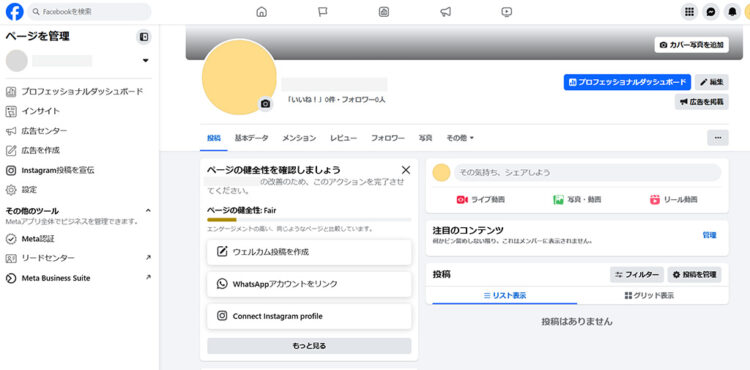This screenshot has width=750, height=370.
Task: Click the 編集 button
Action: coord(712,82)
